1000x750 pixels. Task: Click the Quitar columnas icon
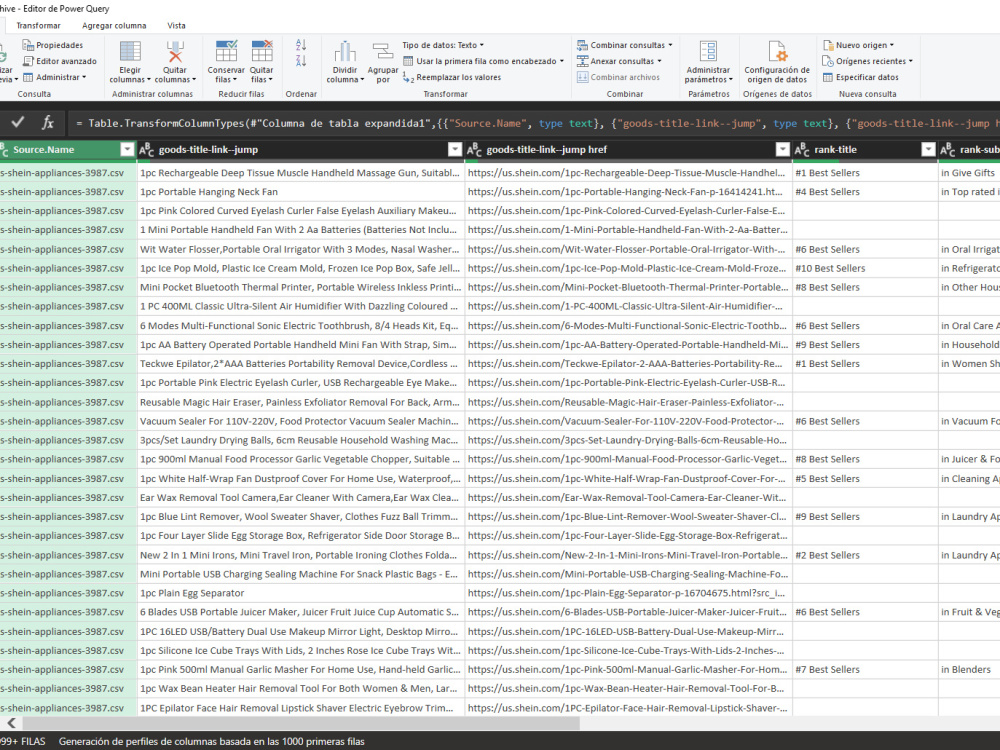[x=175, y=52]
